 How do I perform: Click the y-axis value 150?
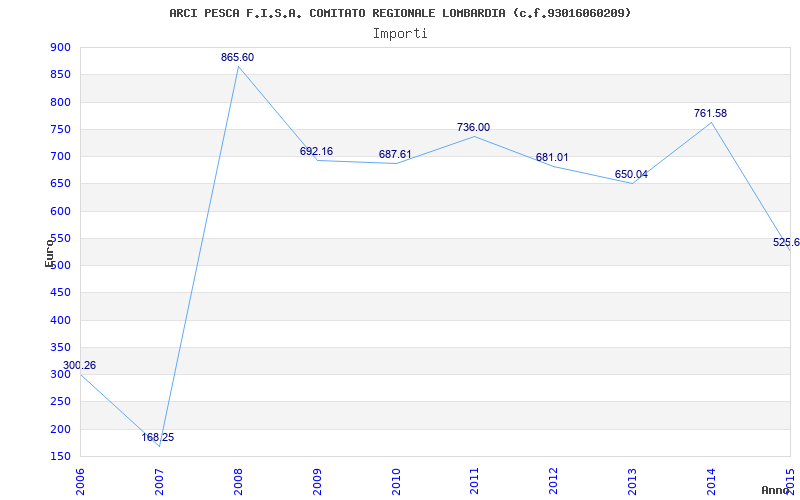click(60, 456)
